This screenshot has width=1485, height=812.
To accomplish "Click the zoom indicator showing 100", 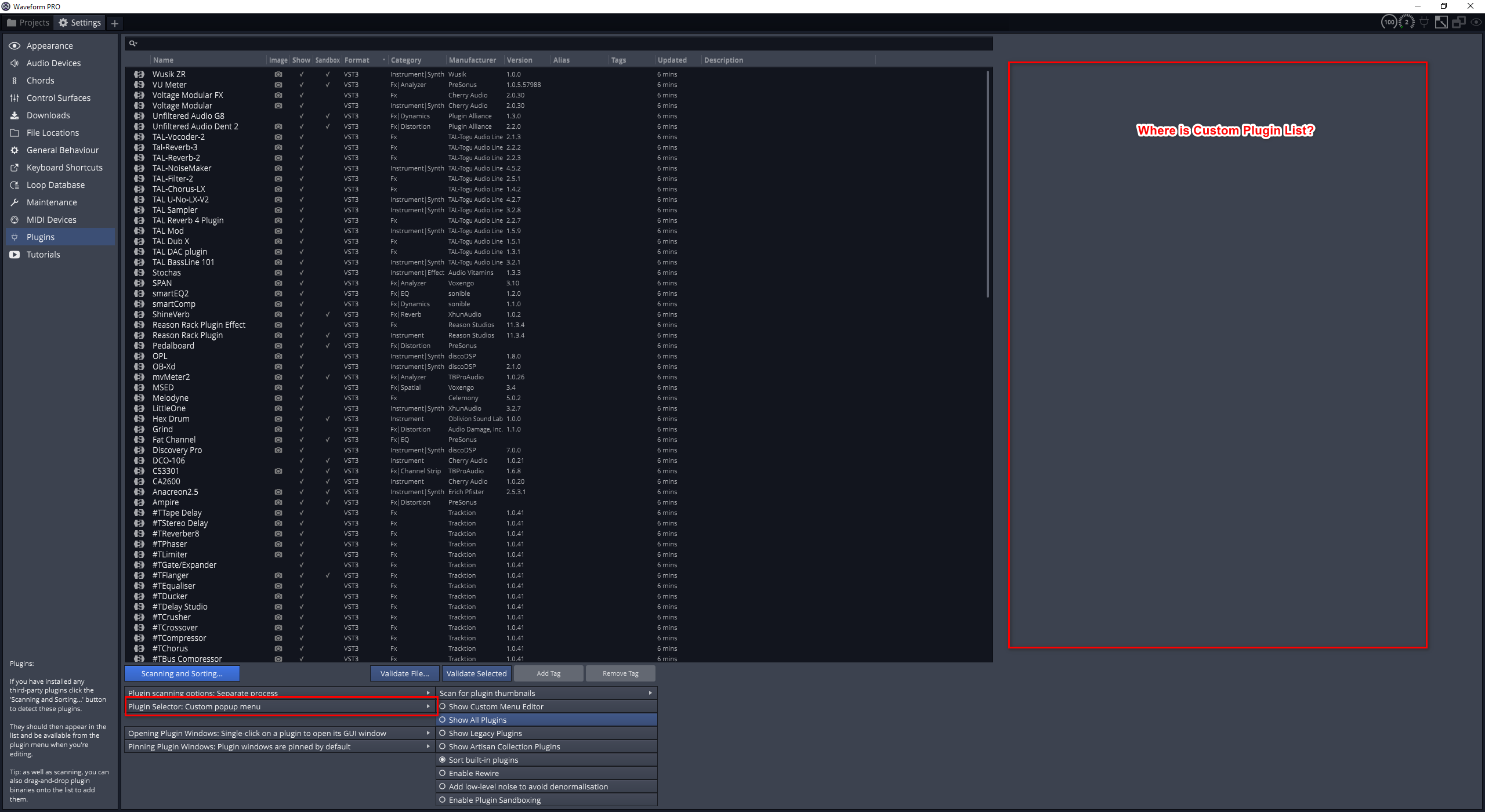I will coord(1389,23).
